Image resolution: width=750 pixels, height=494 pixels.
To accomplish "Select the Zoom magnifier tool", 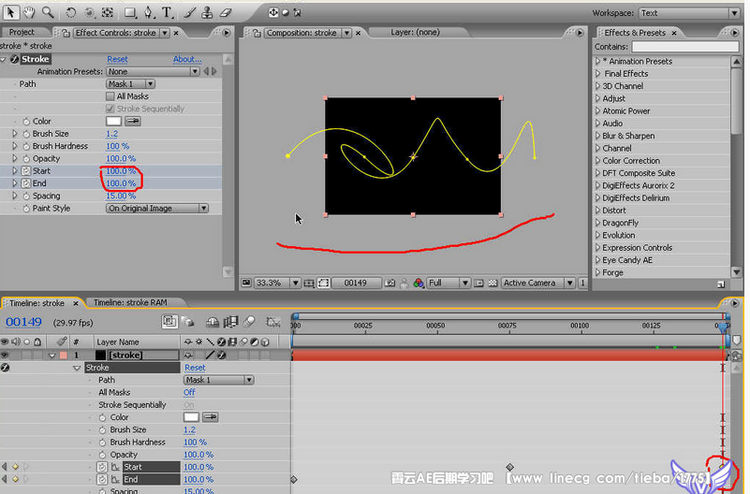I will pos(47,12).
